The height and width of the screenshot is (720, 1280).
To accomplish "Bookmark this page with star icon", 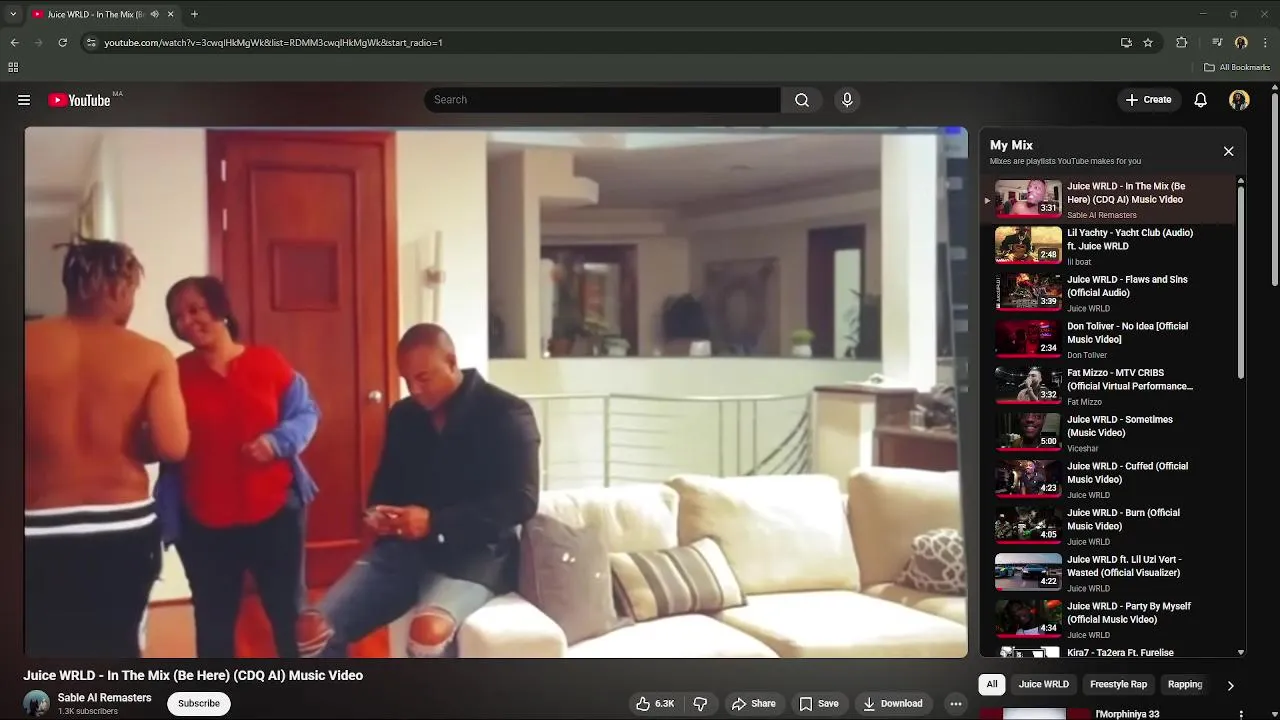I will coord(1148,43).
